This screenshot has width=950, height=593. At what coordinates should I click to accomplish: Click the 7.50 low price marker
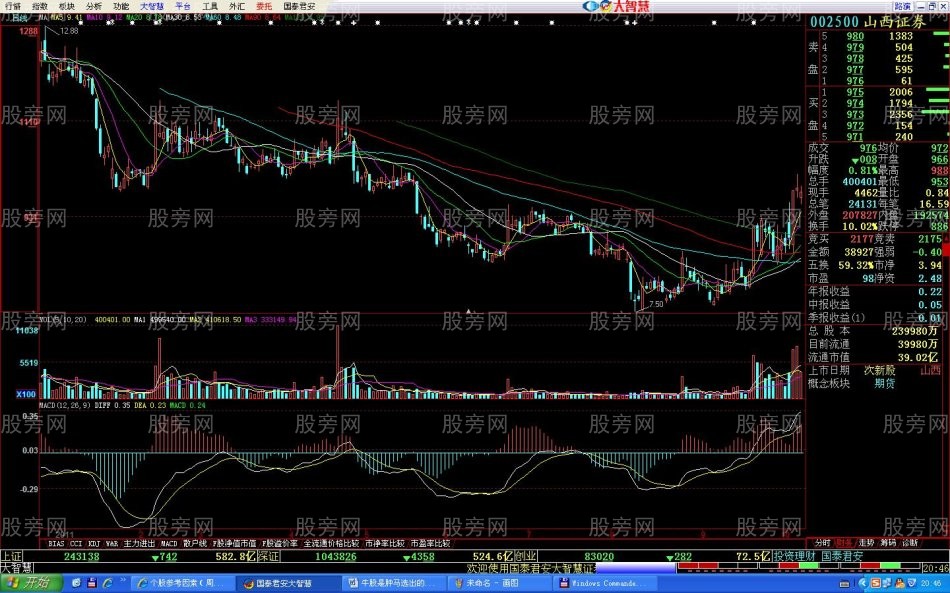[x=656, y=304]
